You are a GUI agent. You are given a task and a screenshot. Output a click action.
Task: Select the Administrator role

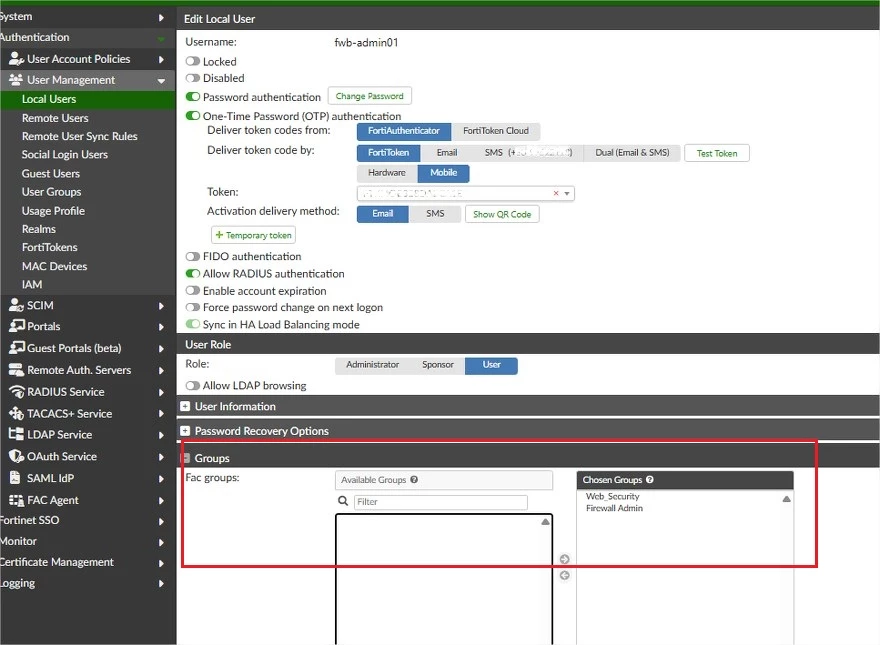pos(372,365)
